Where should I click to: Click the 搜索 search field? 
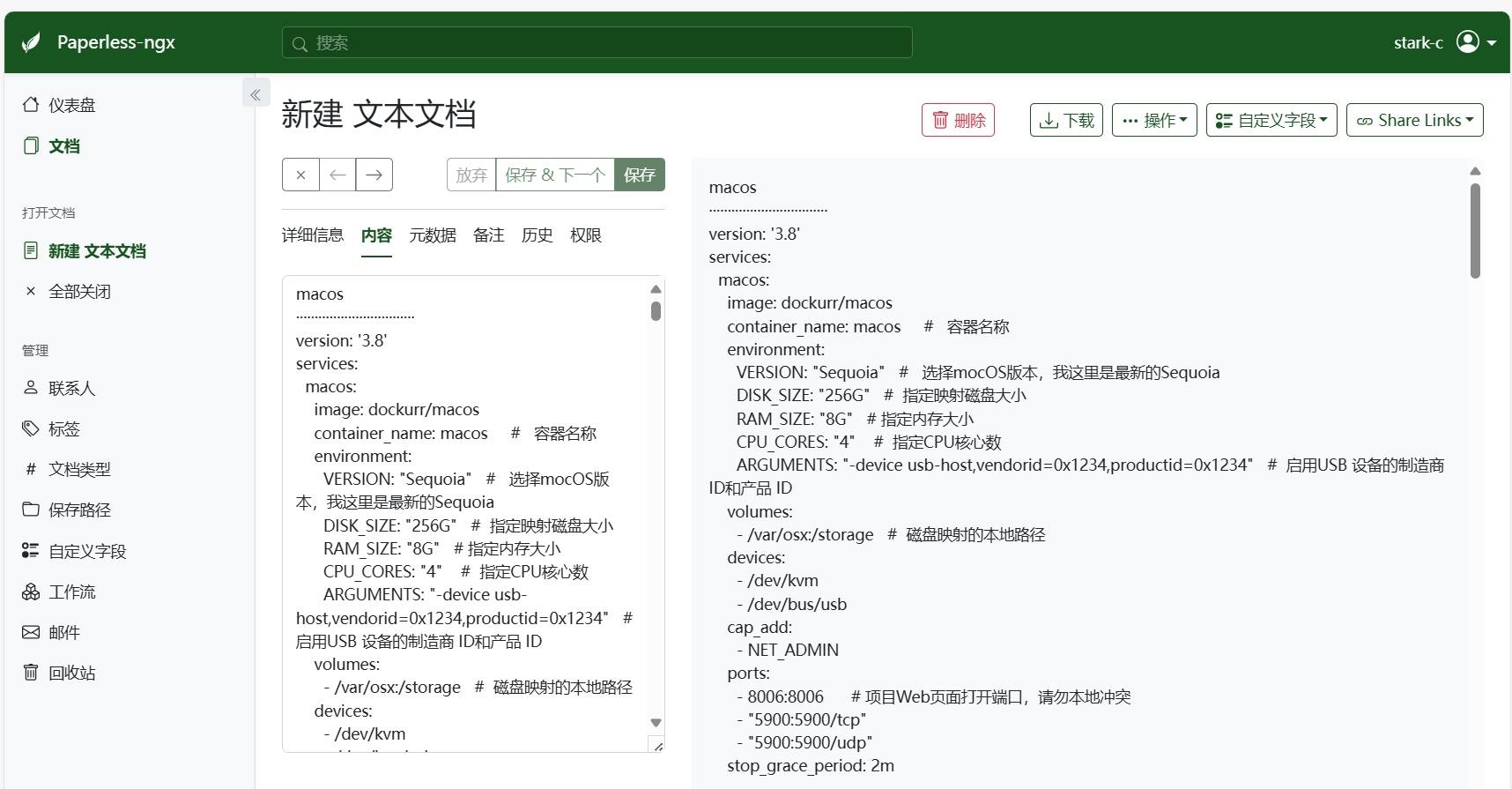pyautogui.click(x=597, y=42)
